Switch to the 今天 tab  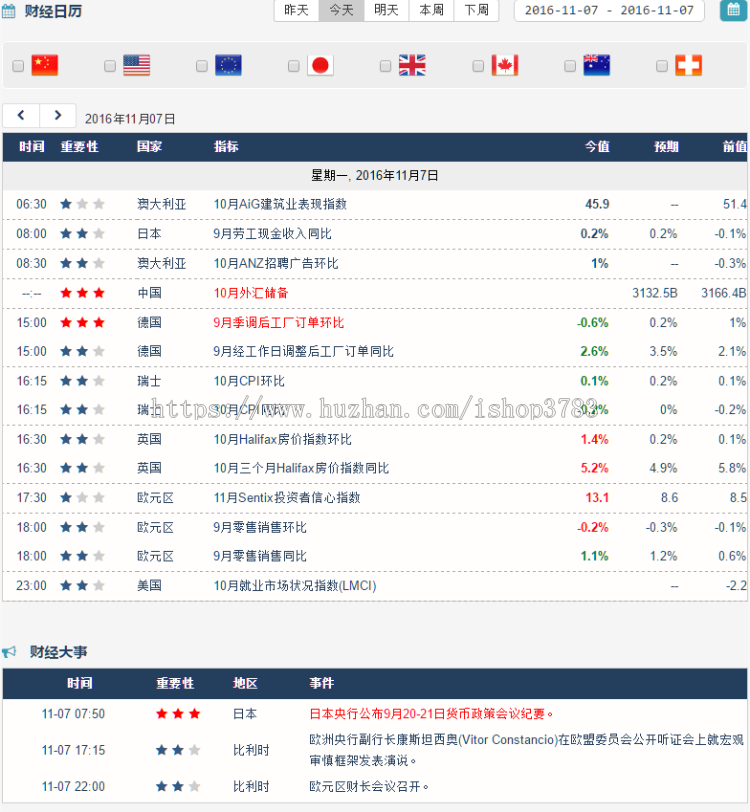point(342,10)
